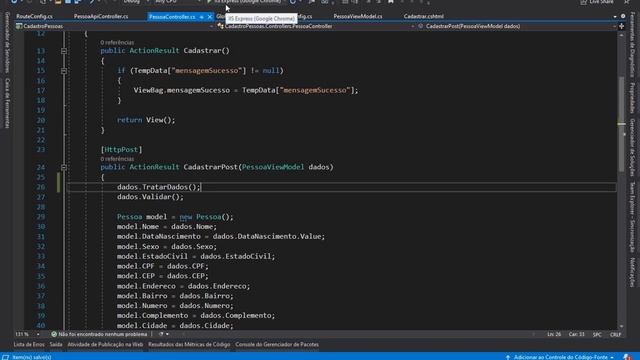Open the Gerenciador de Servidores side panel
This screenshot has width=640, height=360.
pos(7,42)
